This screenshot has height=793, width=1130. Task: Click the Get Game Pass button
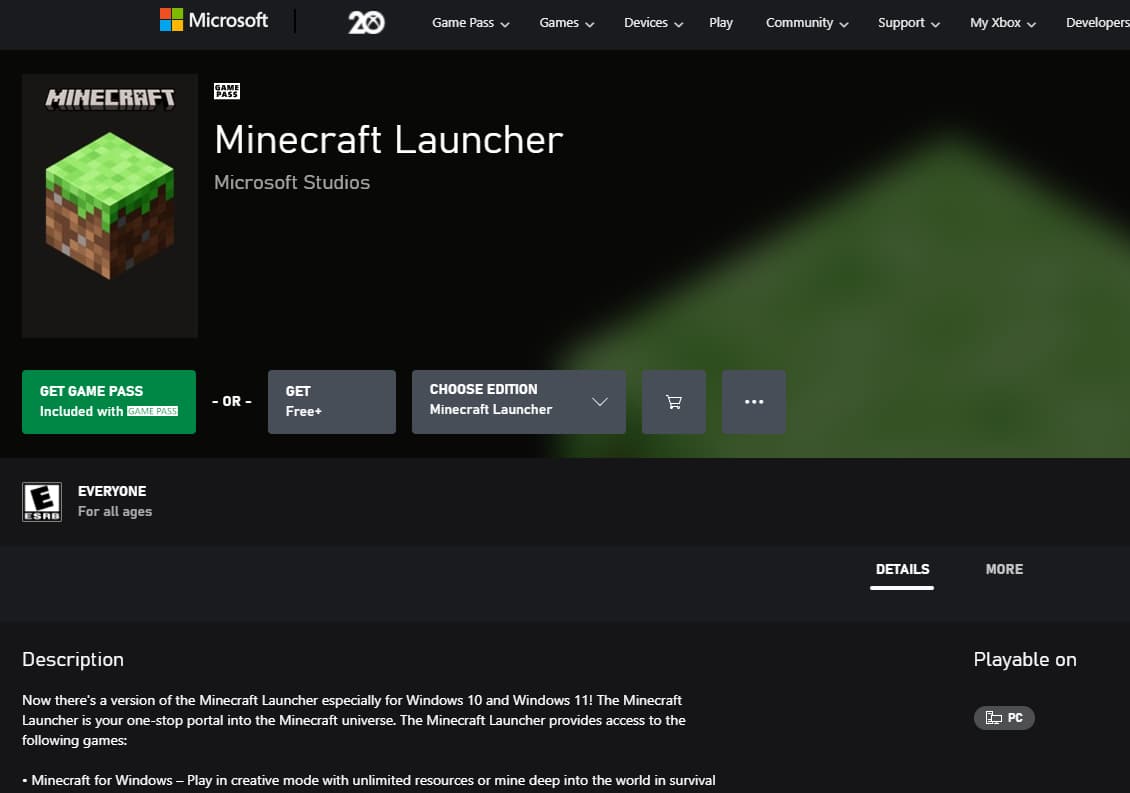[109, 402]
